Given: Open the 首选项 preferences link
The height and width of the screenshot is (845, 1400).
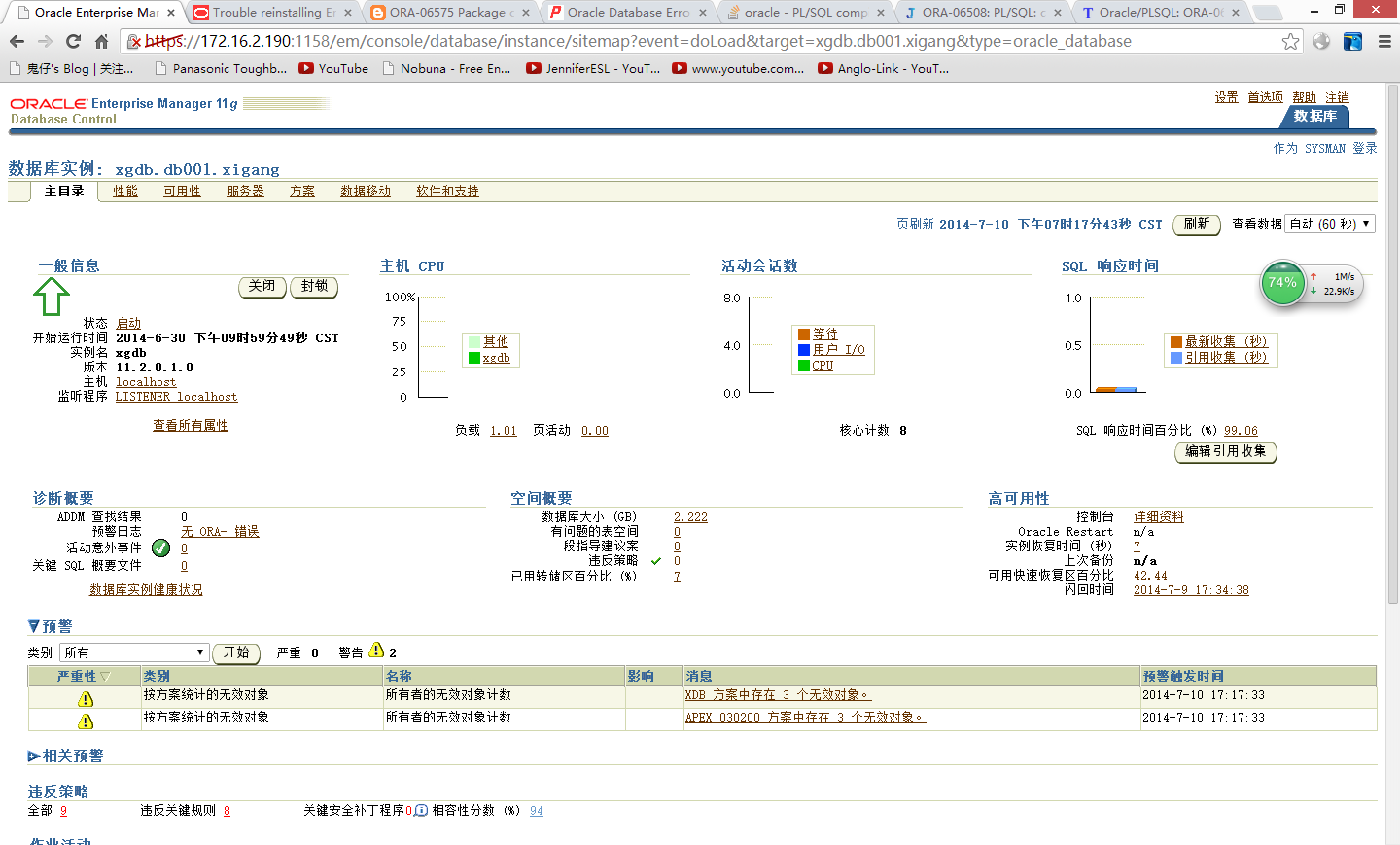Looking at the screenshot, I should pyautogui.click(x=1265, y=97).
